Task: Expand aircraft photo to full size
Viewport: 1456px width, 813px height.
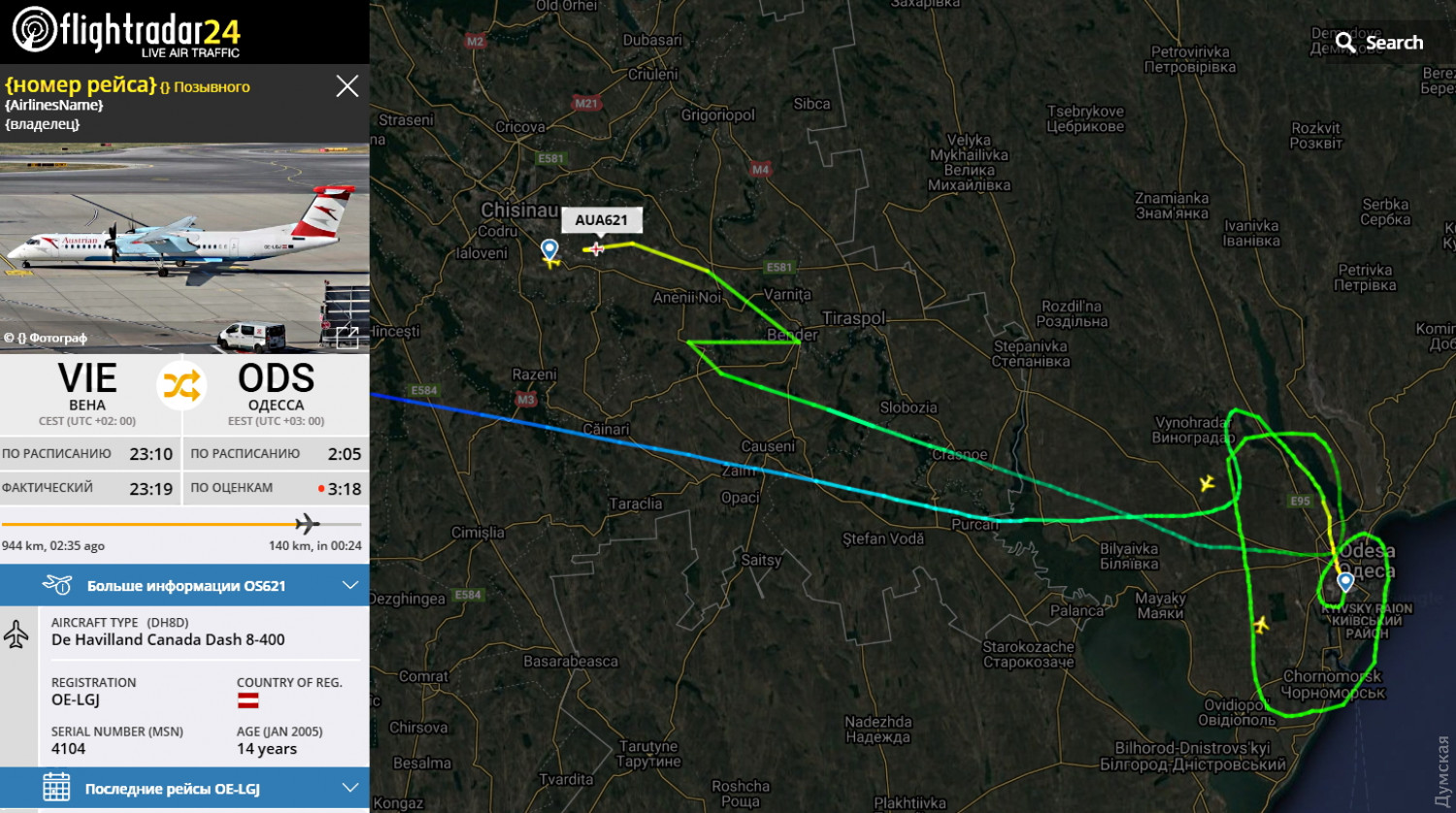Action: tap(347, 337)
